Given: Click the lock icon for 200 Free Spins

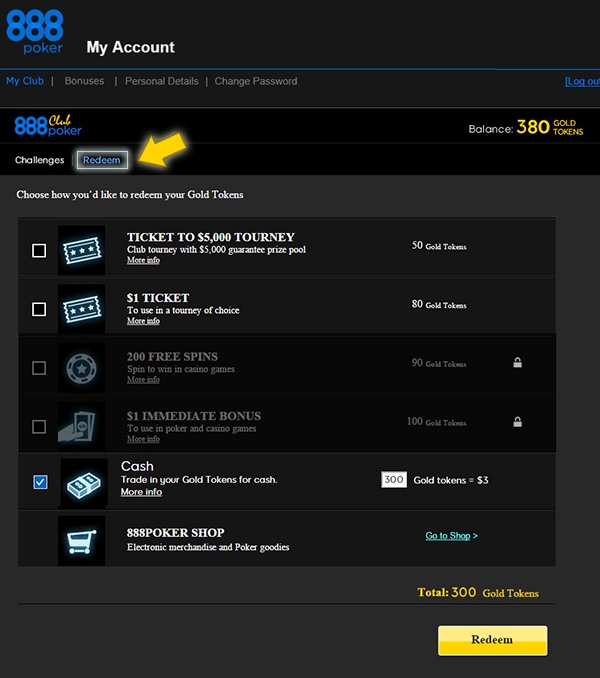Looking at the screenshot, I should [x=517, y=362].
